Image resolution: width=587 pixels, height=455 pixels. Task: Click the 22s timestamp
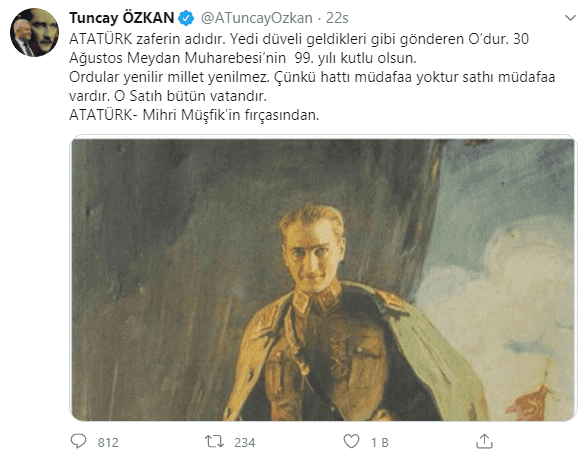(x=337, y=18)
